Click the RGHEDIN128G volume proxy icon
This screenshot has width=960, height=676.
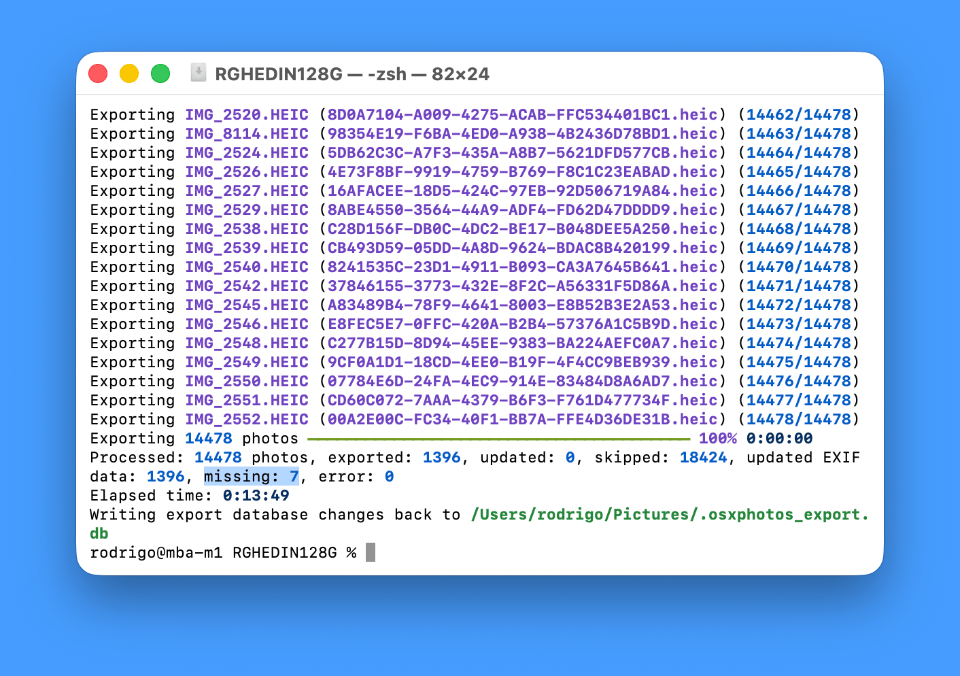[198, 73]
